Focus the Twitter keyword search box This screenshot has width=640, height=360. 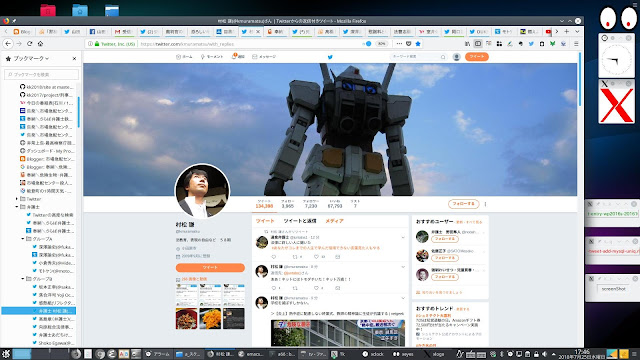(x=418, y=57)
